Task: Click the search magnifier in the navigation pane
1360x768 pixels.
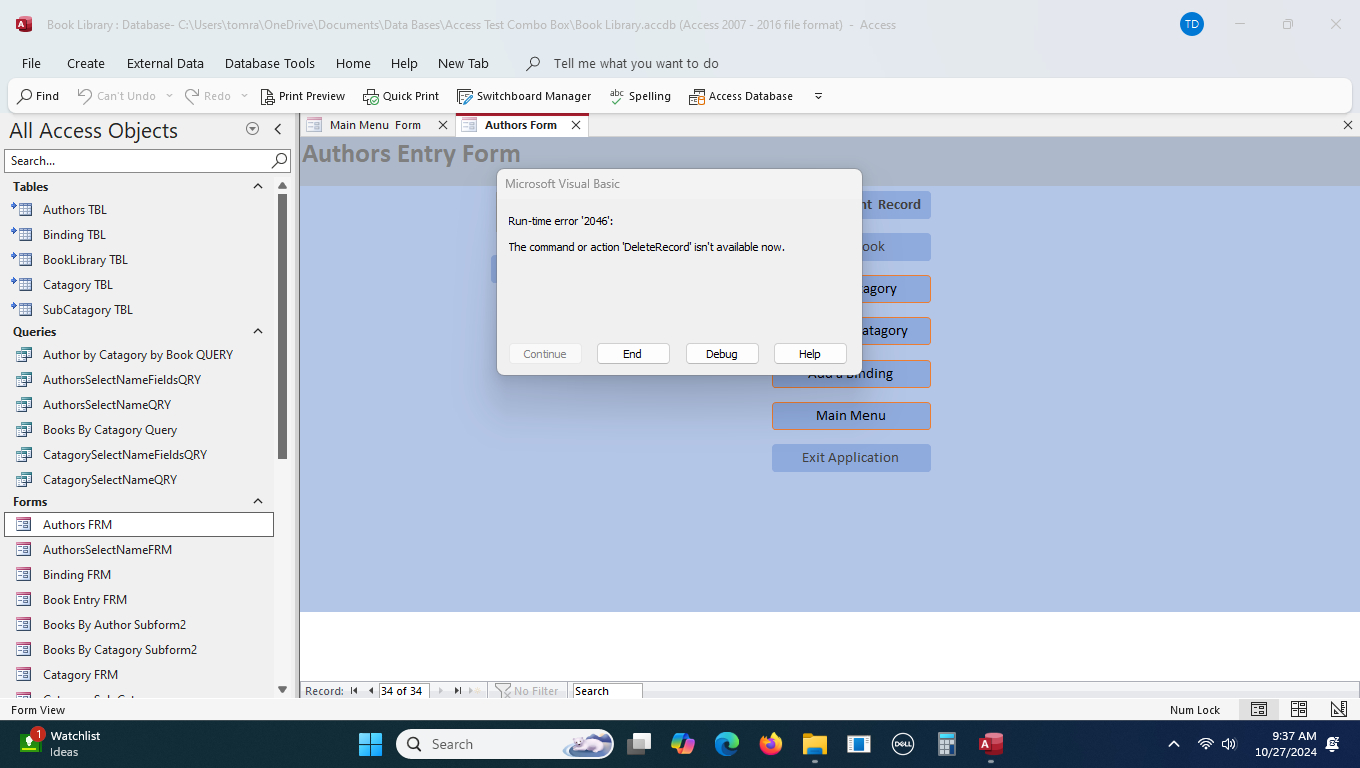Action: coord(280,160)
